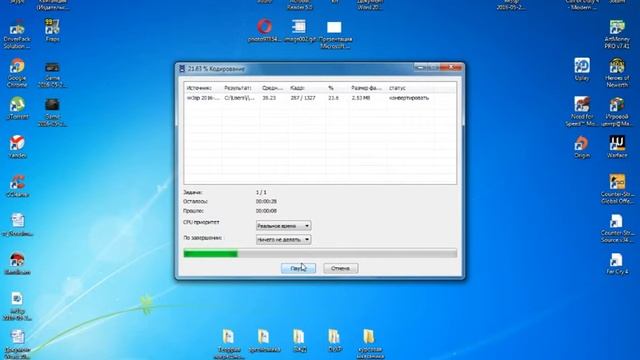Select the Размер файла column header
The width and height of the screenshot is (640, 360).
point(368,88)
